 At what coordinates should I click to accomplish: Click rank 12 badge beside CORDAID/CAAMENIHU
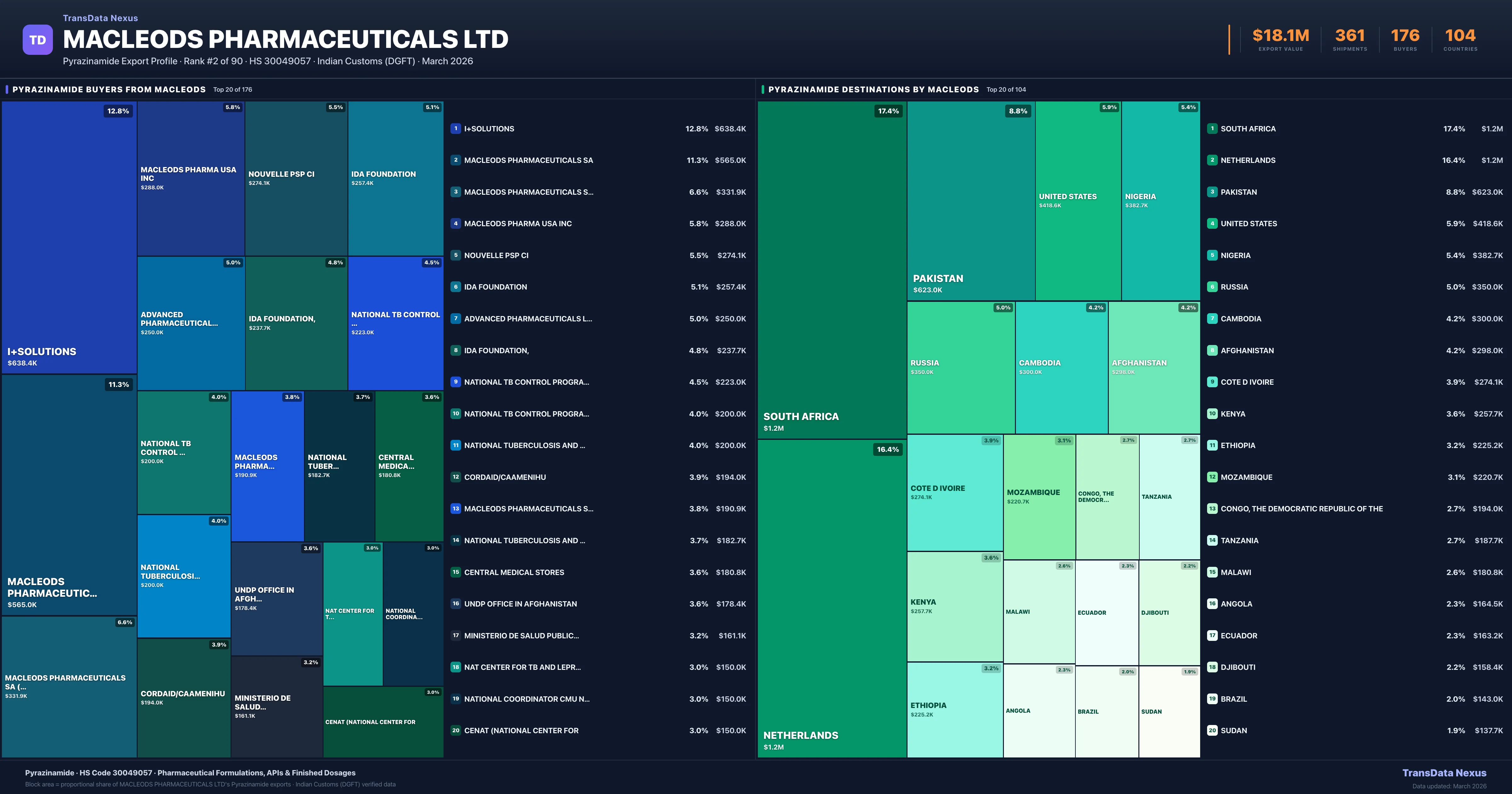455,477
